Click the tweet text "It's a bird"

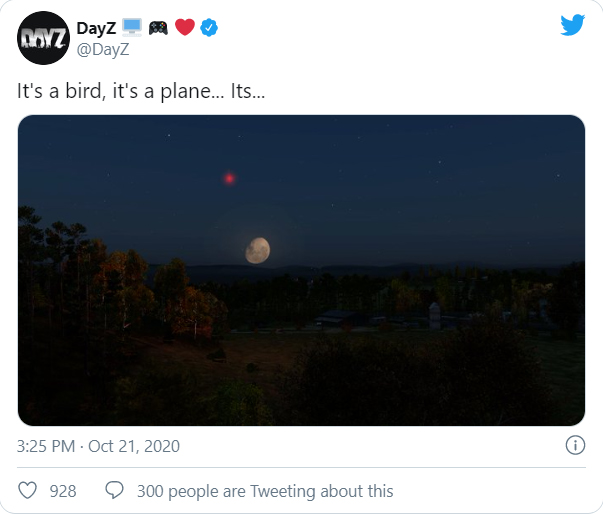[60, 91]
